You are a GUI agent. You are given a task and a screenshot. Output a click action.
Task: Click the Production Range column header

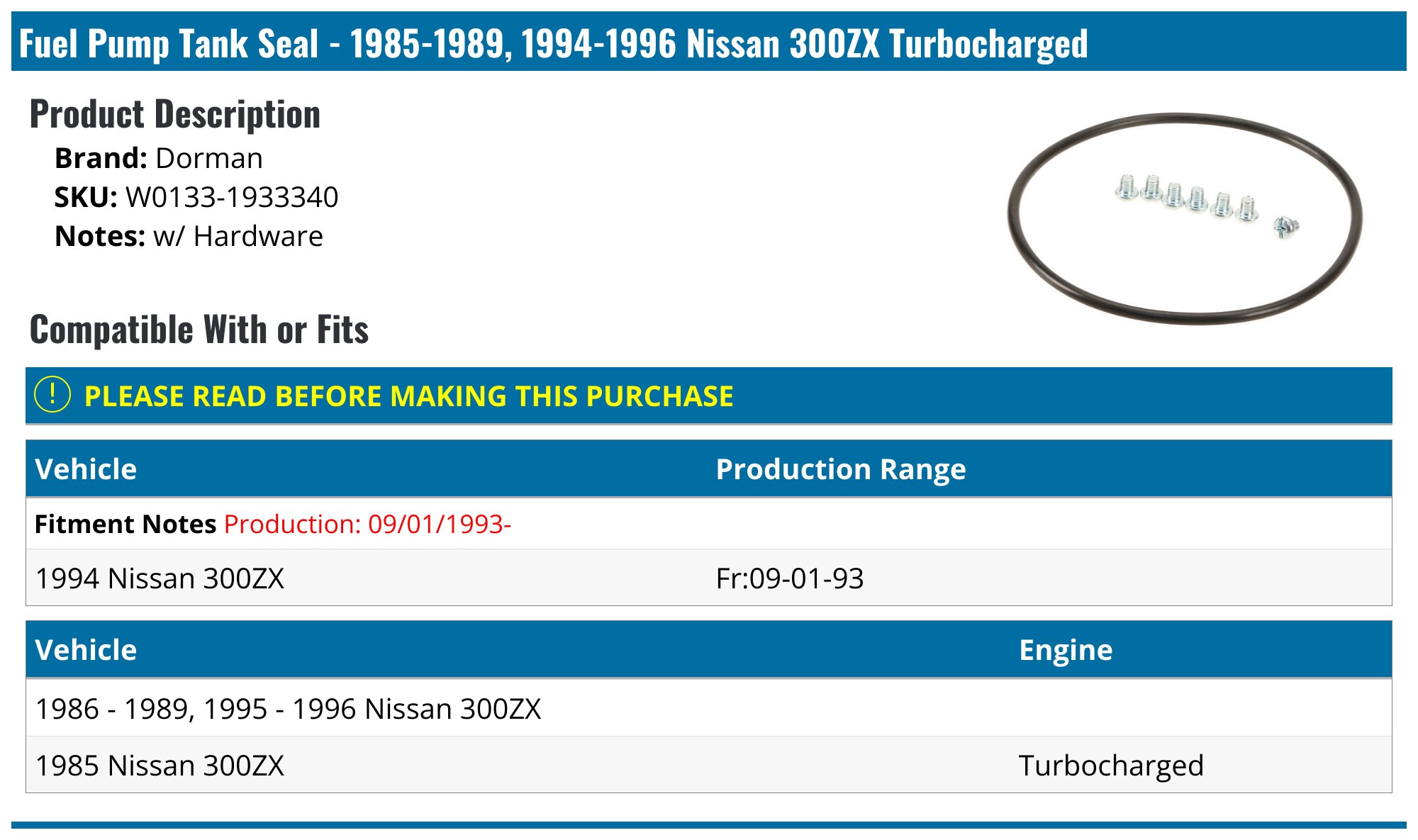coord(840,469)
